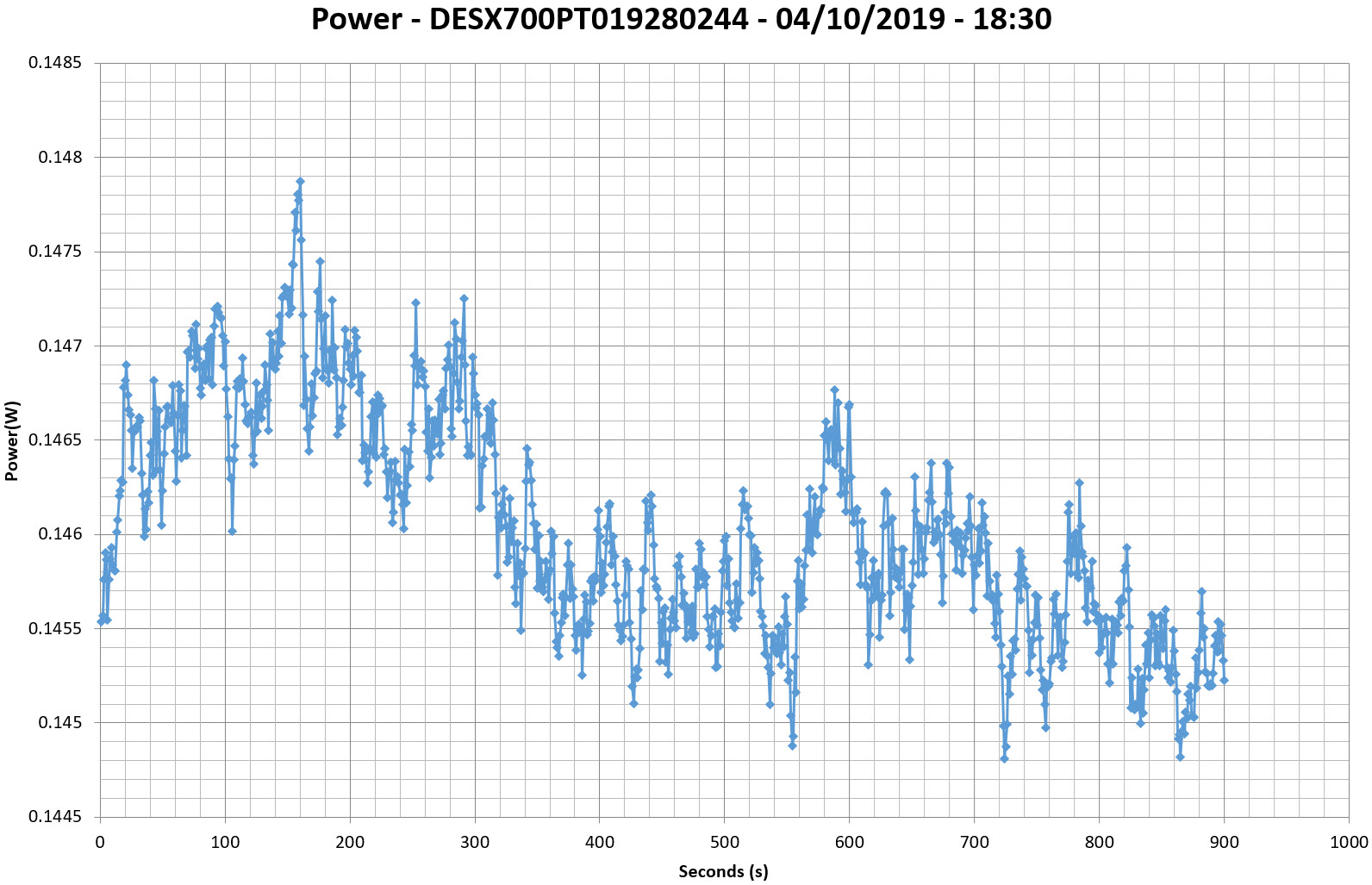Select the first data point at zero seconds
The width and height of the screenshot is (1372, 885).
[x=101, y=620]
